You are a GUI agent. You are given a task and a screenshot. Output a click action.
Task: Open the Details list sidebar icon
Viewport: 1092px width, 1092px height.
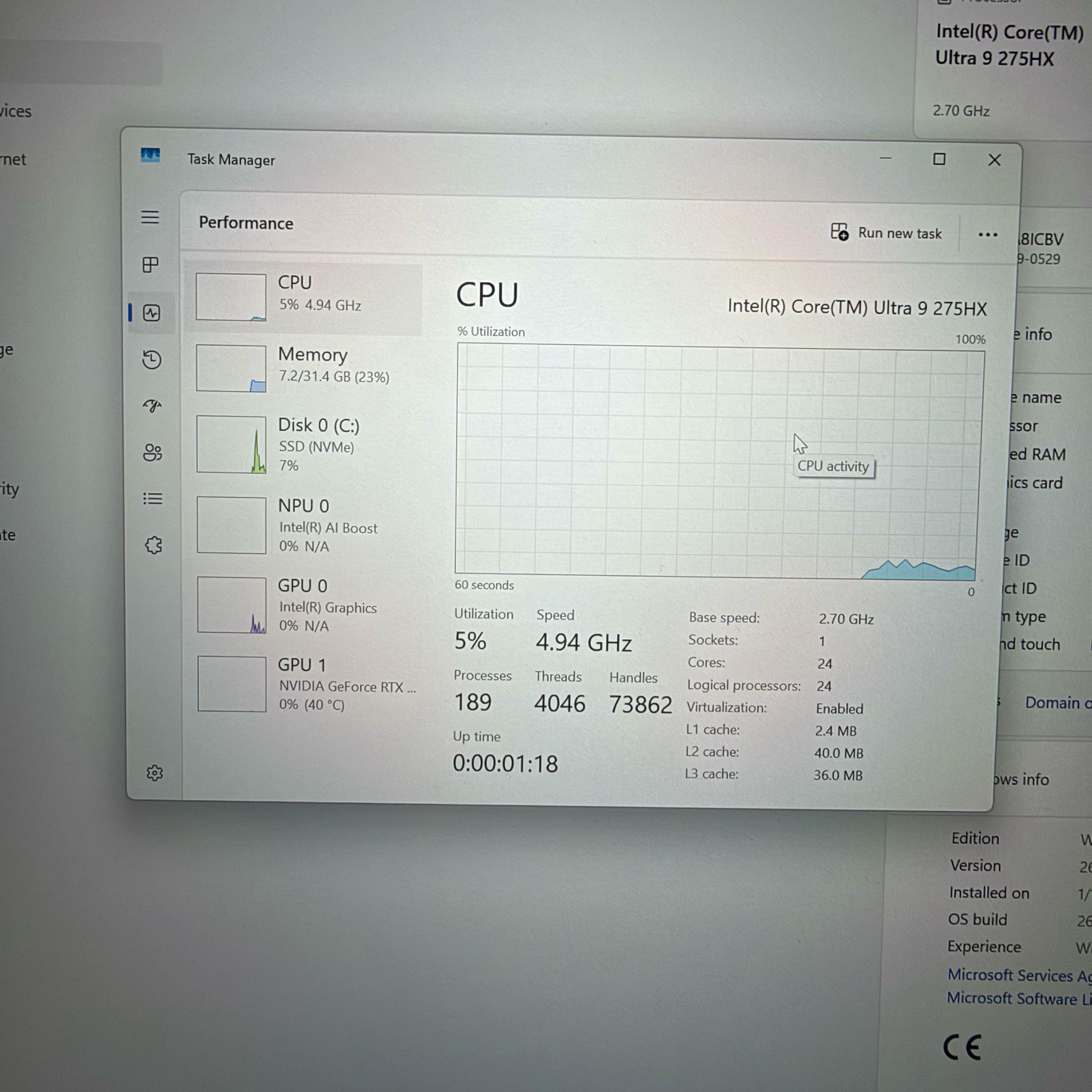pos(152,499)
